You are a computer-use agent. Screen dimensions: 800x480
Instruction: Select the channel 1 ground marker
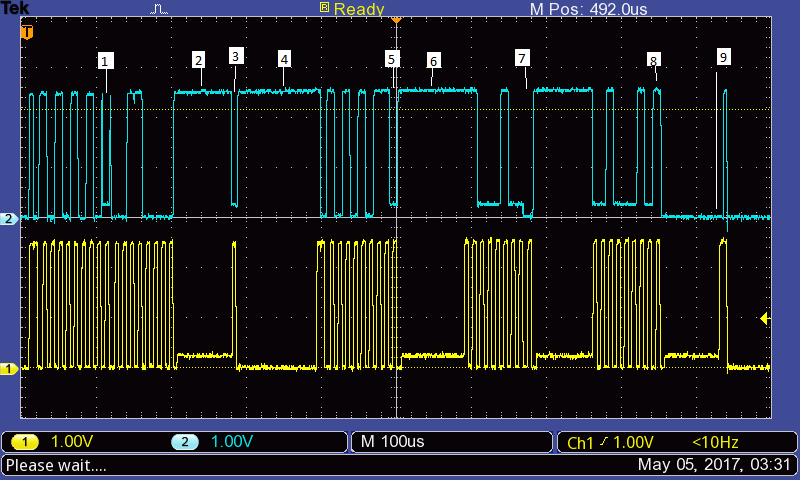pyautogui.click(x=9, y=368)
